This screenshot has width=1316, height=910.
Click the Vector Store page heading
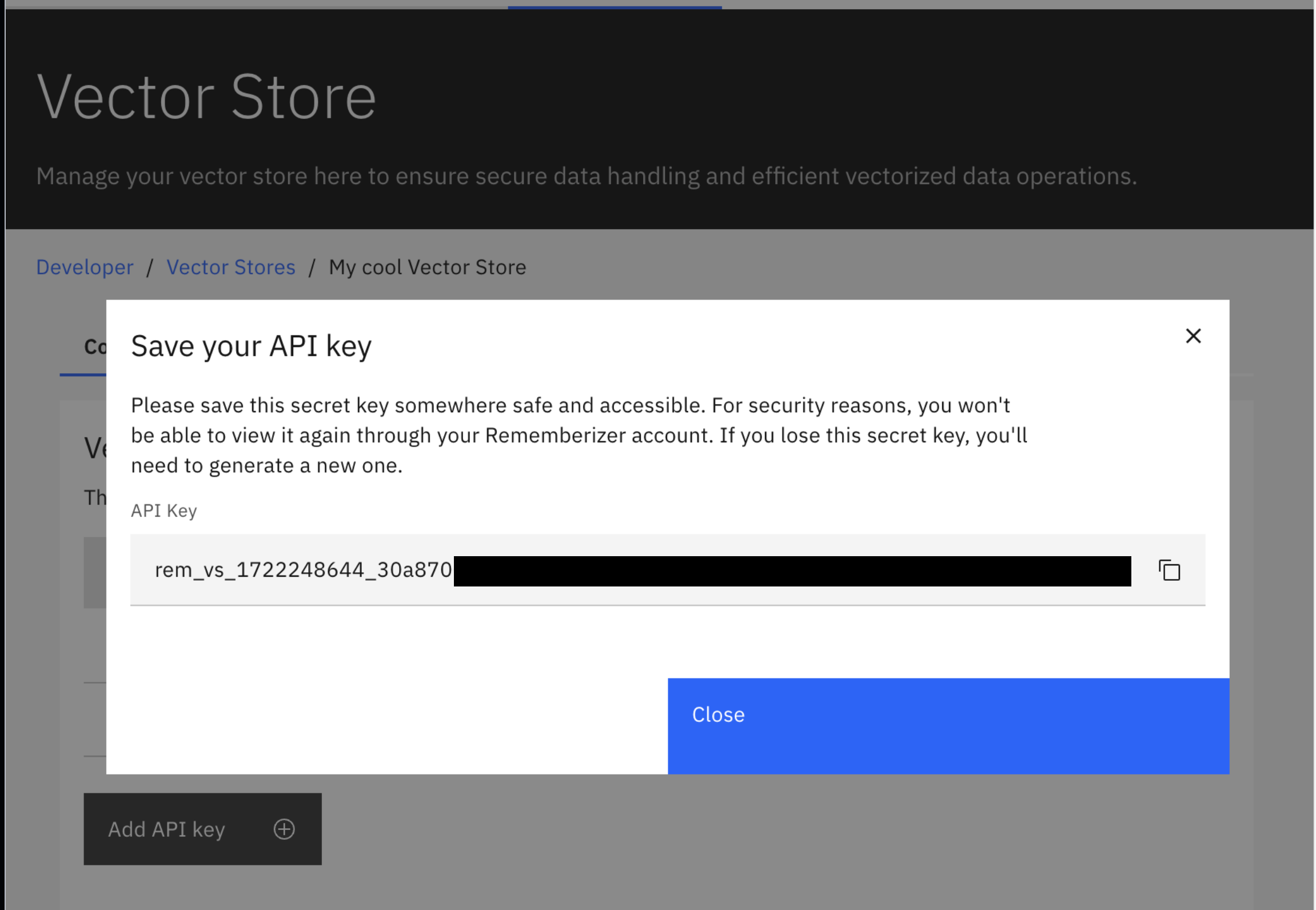(x=206, y=96)
